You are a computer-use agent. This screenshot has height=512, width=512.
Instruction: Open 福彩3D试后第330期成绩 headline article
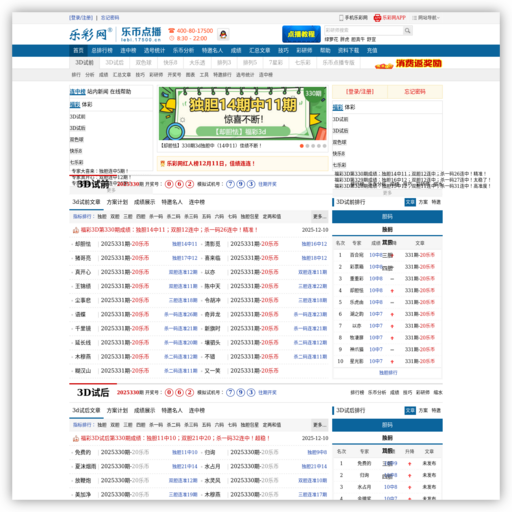[175, 438]
